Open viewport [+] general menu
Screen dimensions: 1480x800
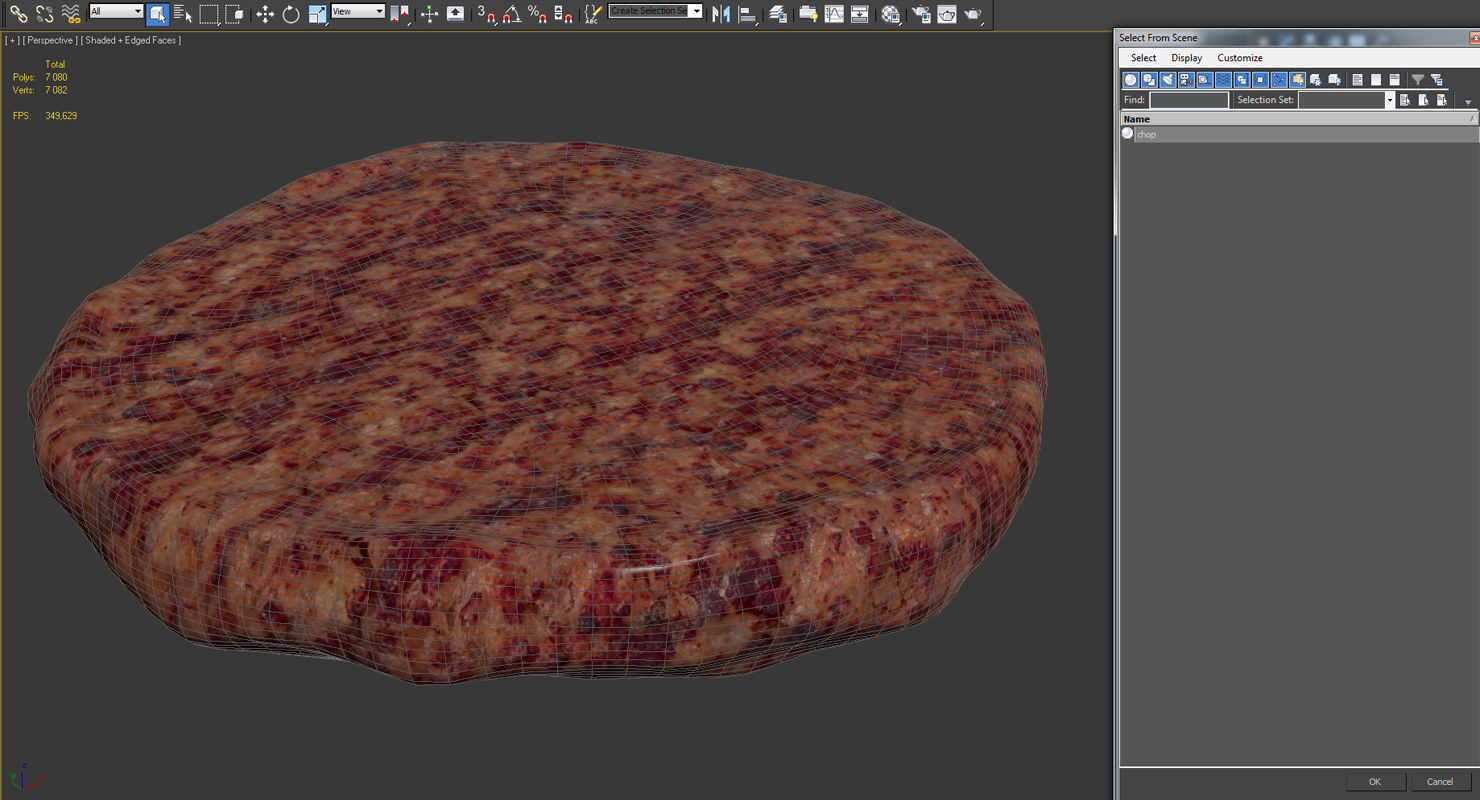(12, 40)
